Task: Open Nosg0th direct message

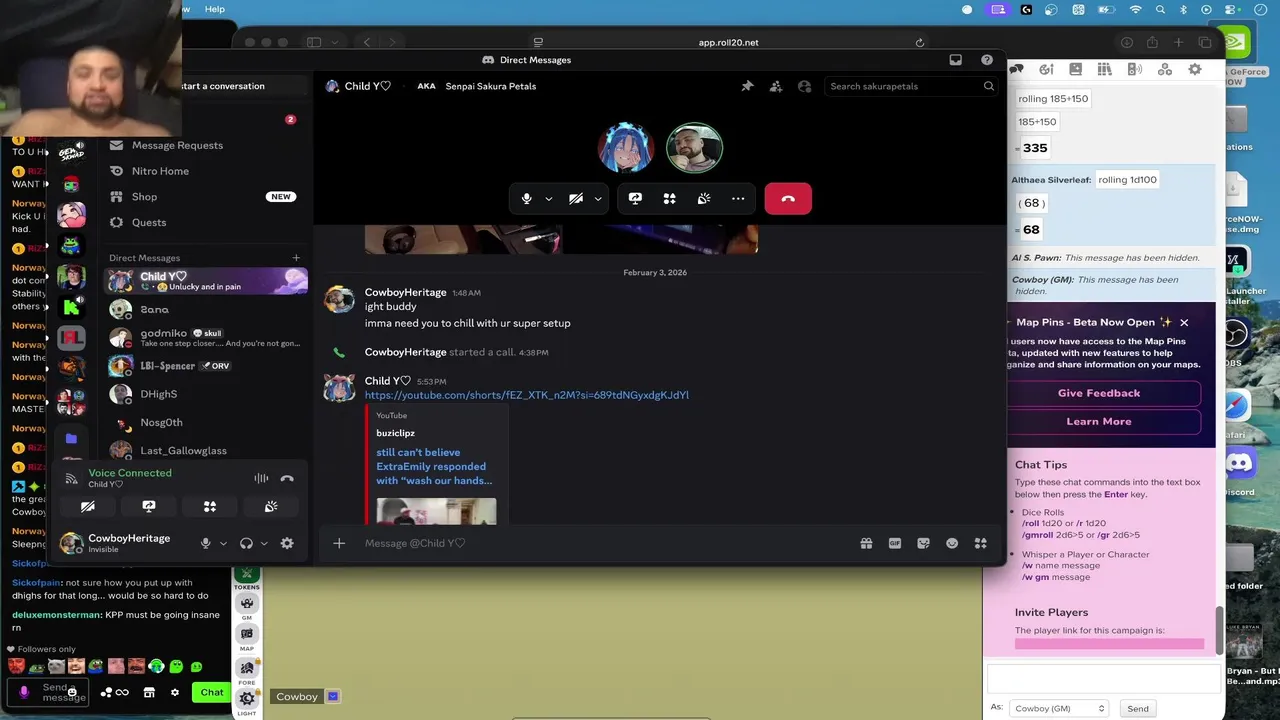Action: tap(205, 422)
